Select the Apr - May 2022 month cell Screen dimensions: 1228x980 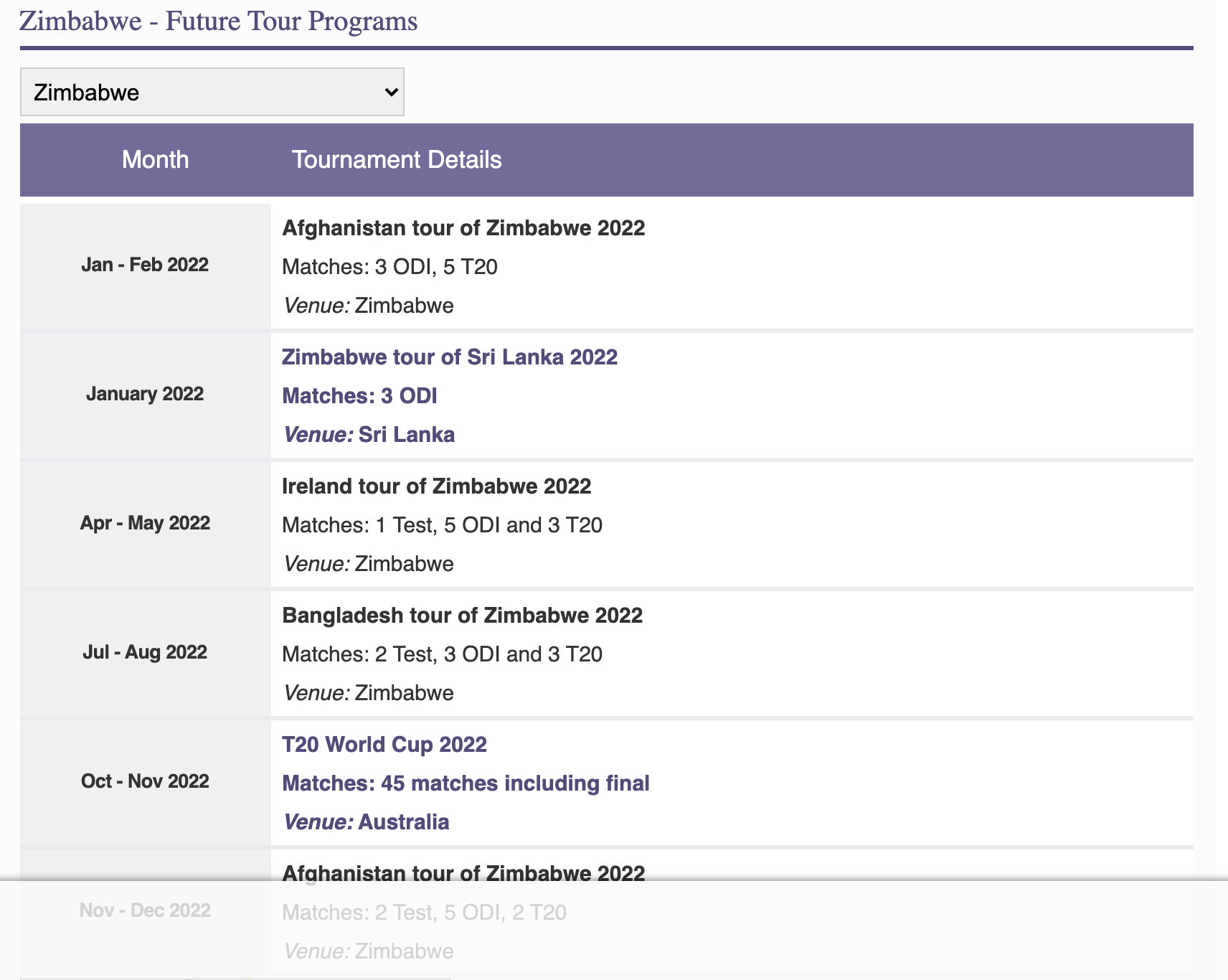(x=145, y=523)
